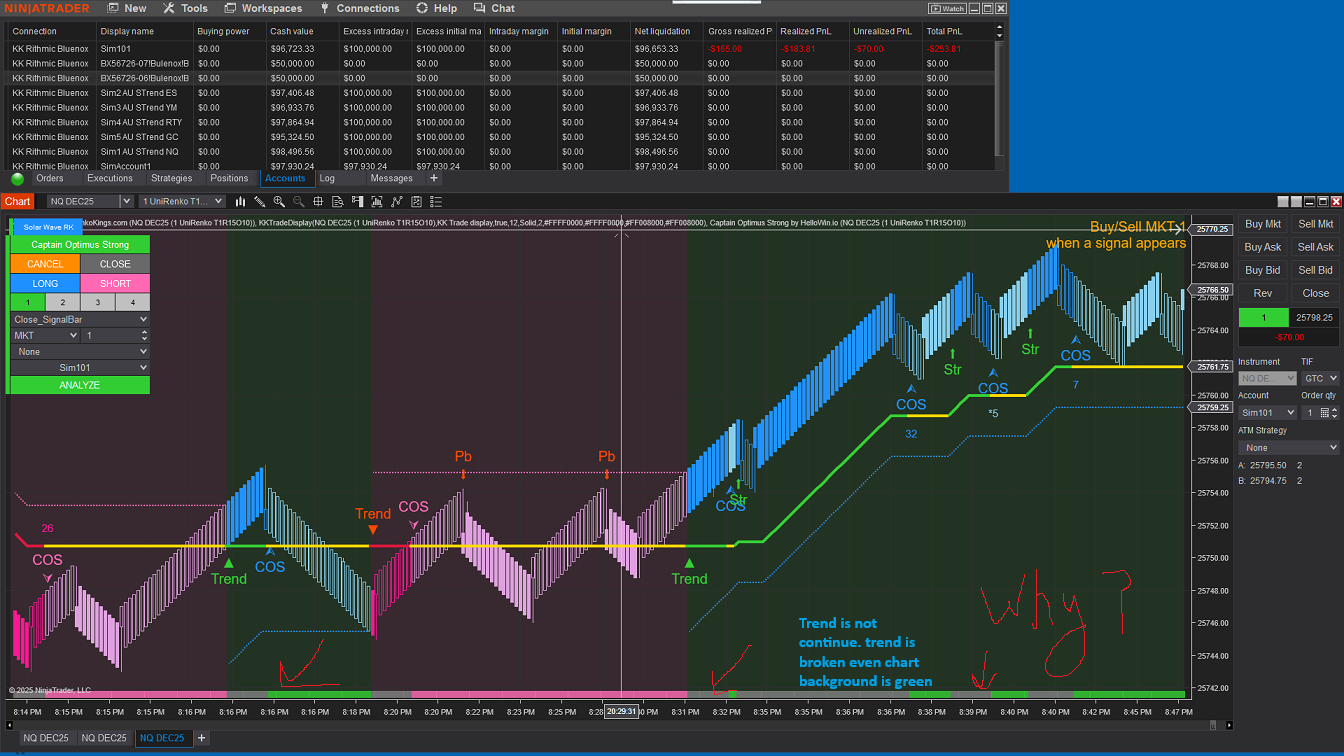Open the MKT order type dropdown
Screen dimensions: 1344x756
point(45,336)
